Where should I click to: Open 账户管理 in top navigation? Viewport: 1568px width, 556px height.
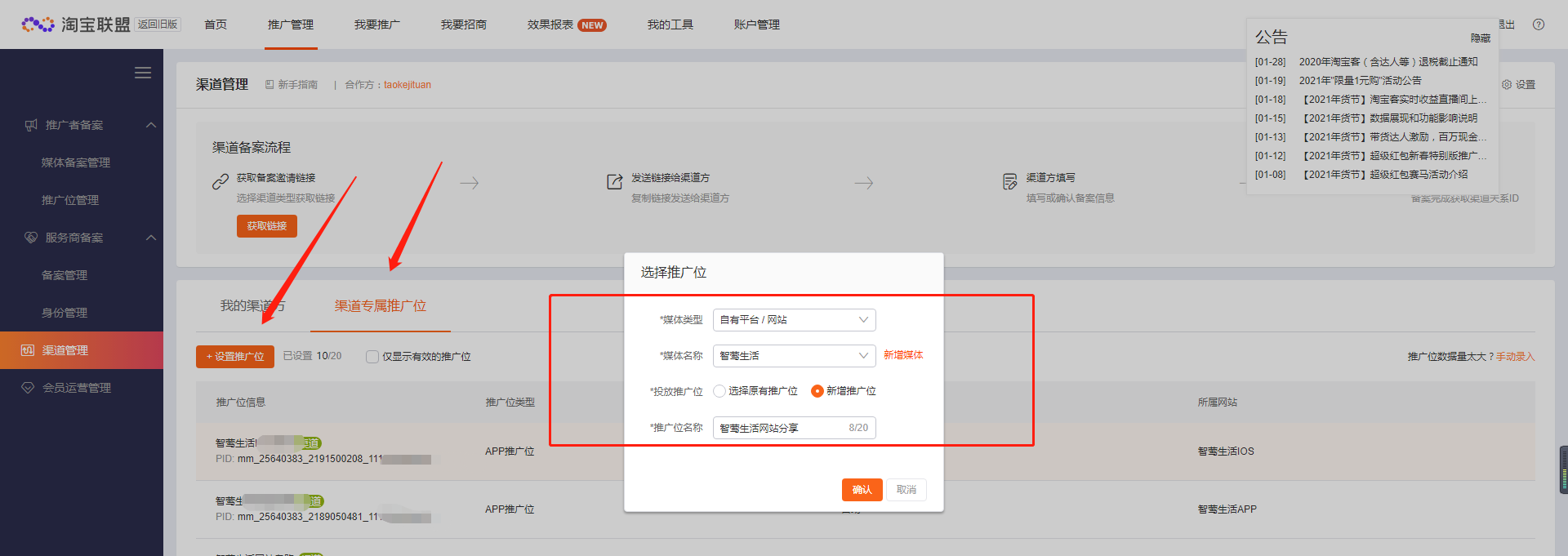pos(757,24)
